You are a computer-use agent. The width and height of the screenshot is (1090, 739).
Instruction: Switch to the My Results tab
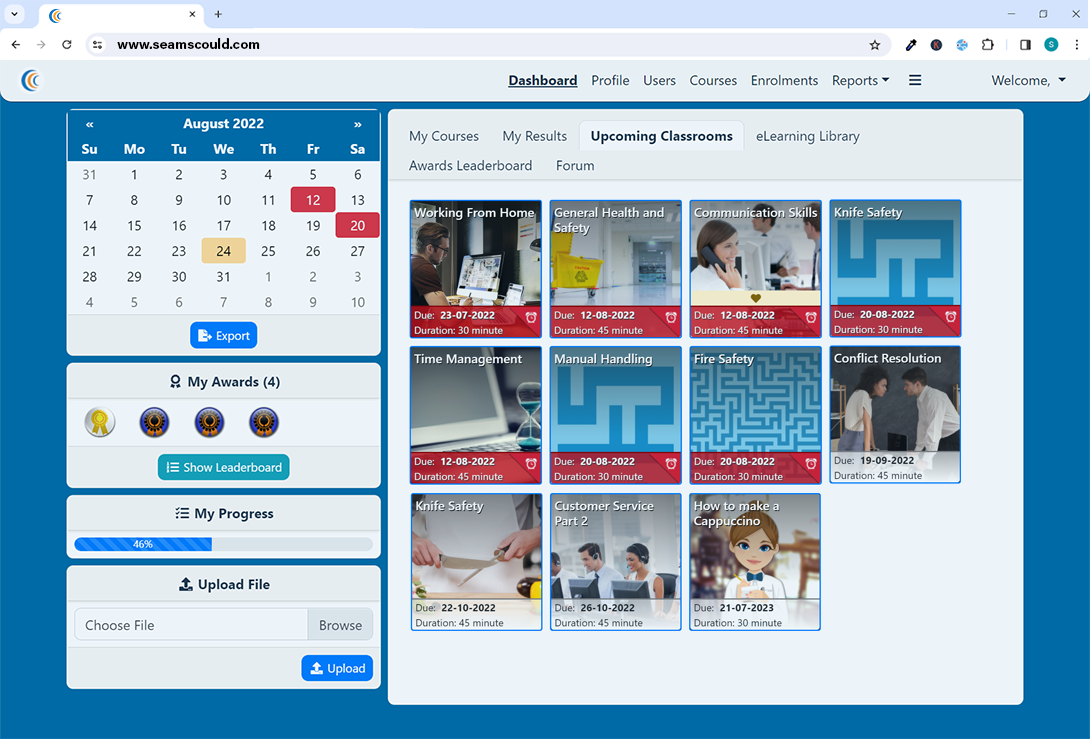point(534,136)
